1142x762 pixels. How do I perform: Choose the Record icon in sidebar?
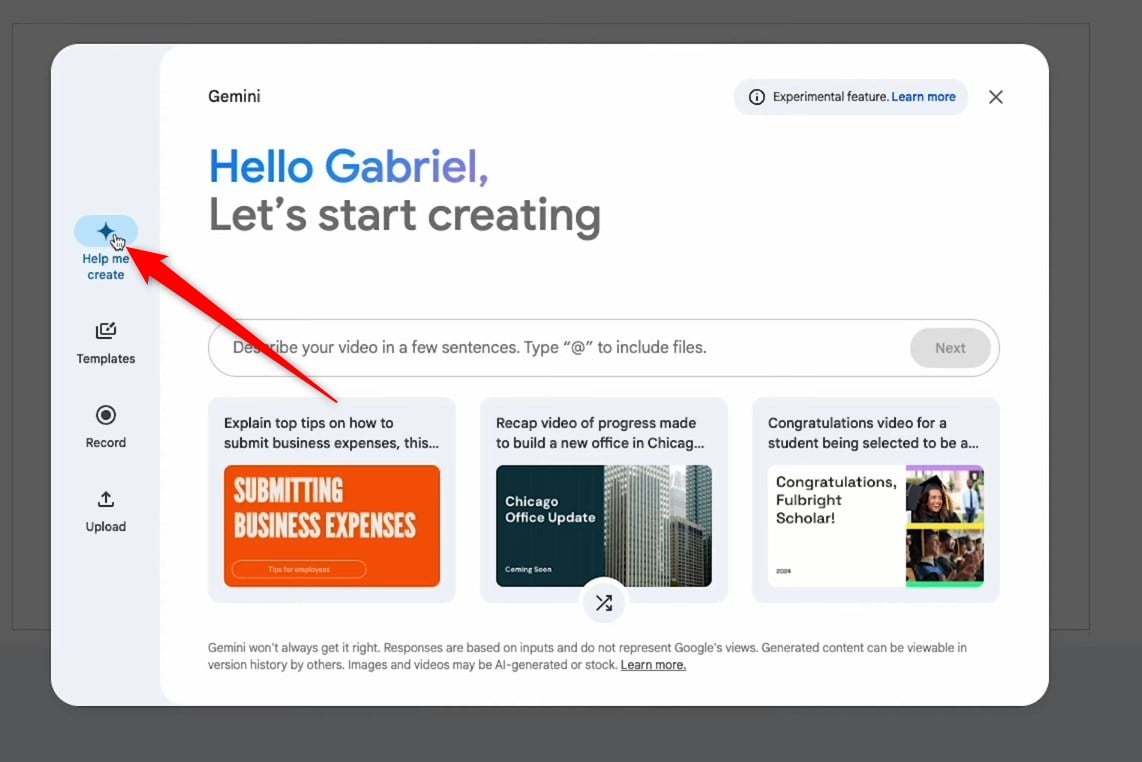[x=106, y=415]
